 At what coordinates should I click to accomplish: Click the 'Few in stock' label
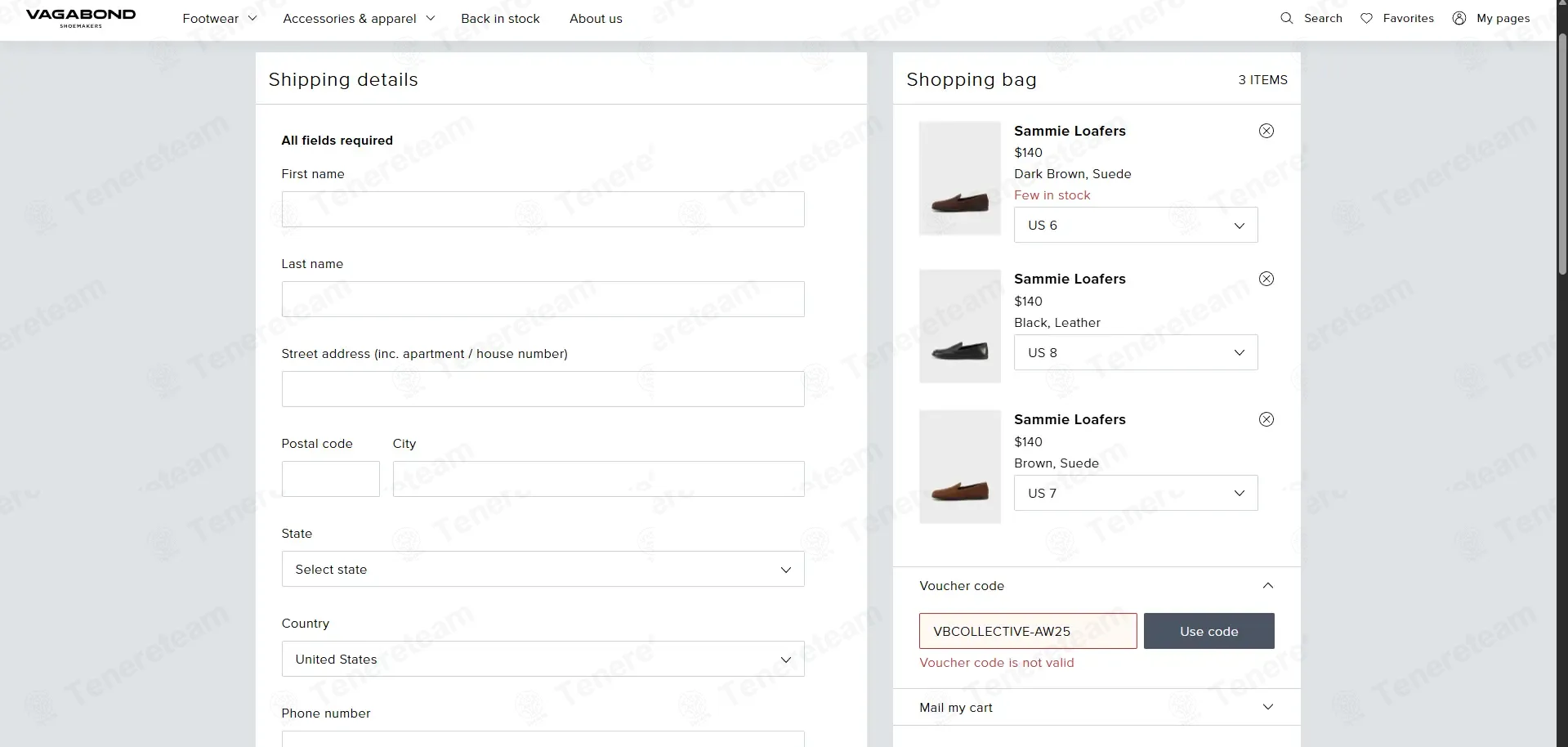click(x=1052, y=195)
